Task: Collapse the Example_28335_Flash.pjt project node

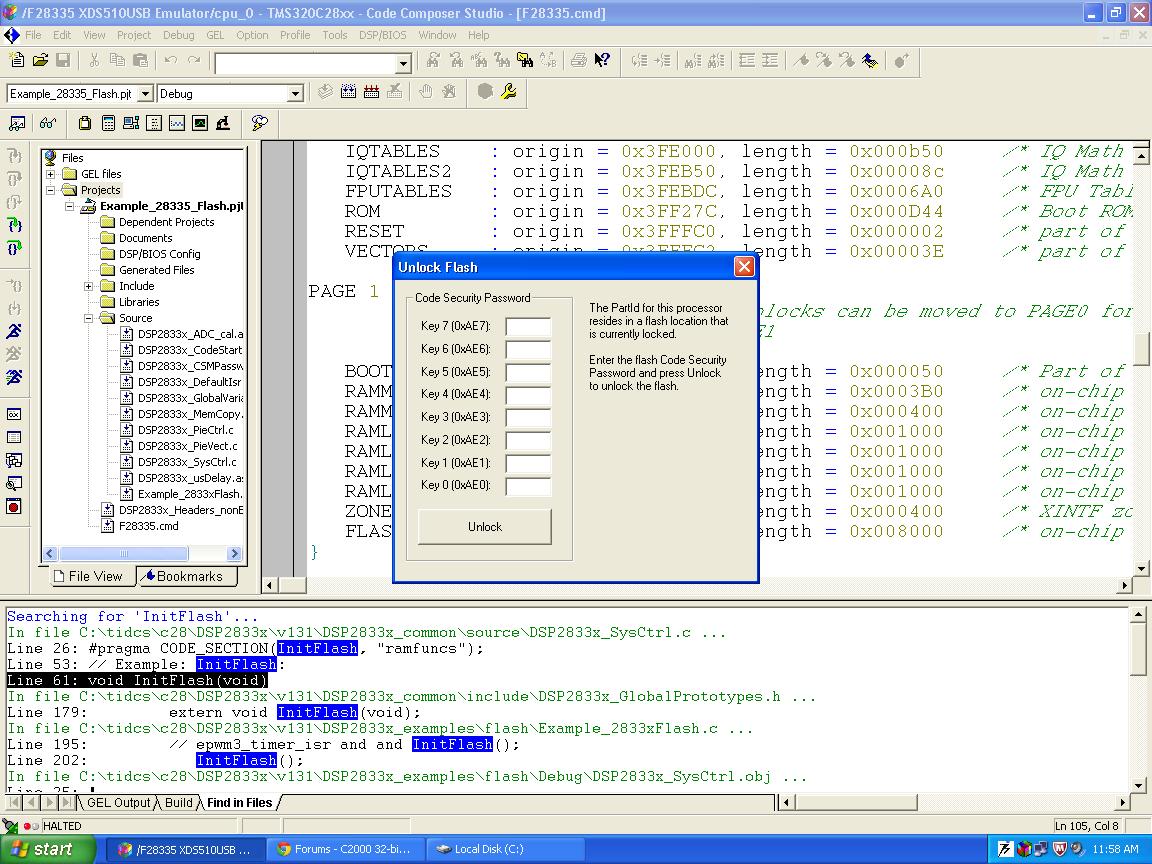Action: click(x=70, y=206)
